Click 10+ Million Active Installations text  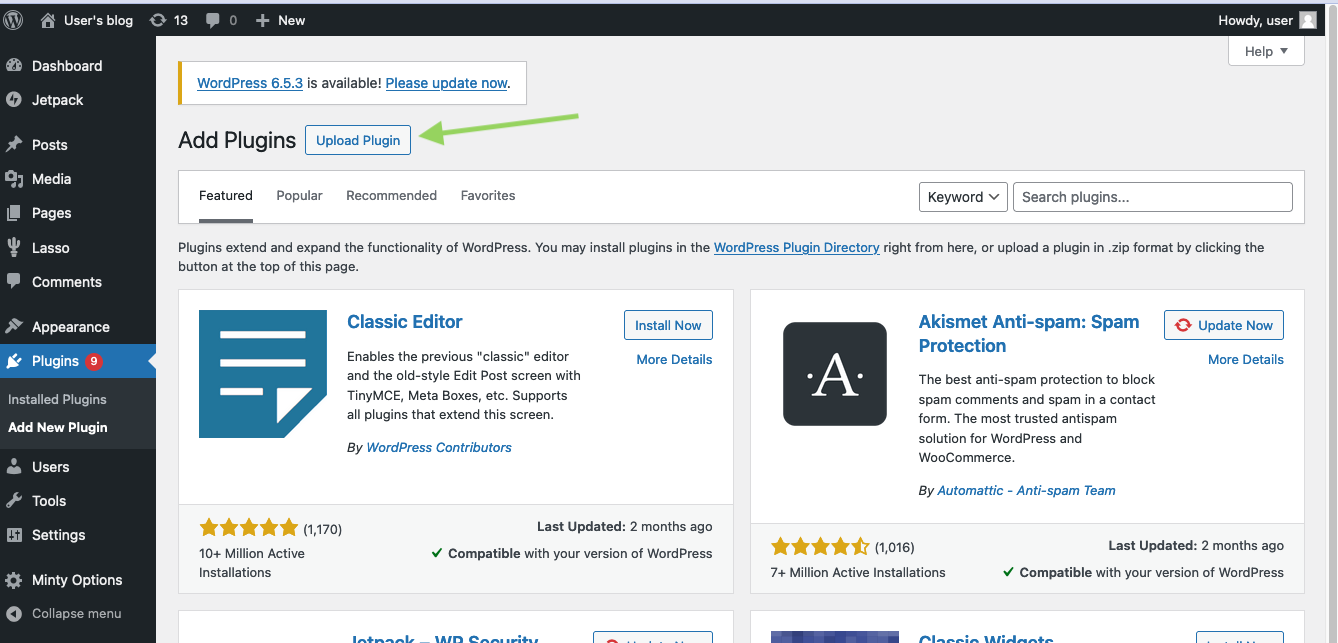(x=252, y=563)
